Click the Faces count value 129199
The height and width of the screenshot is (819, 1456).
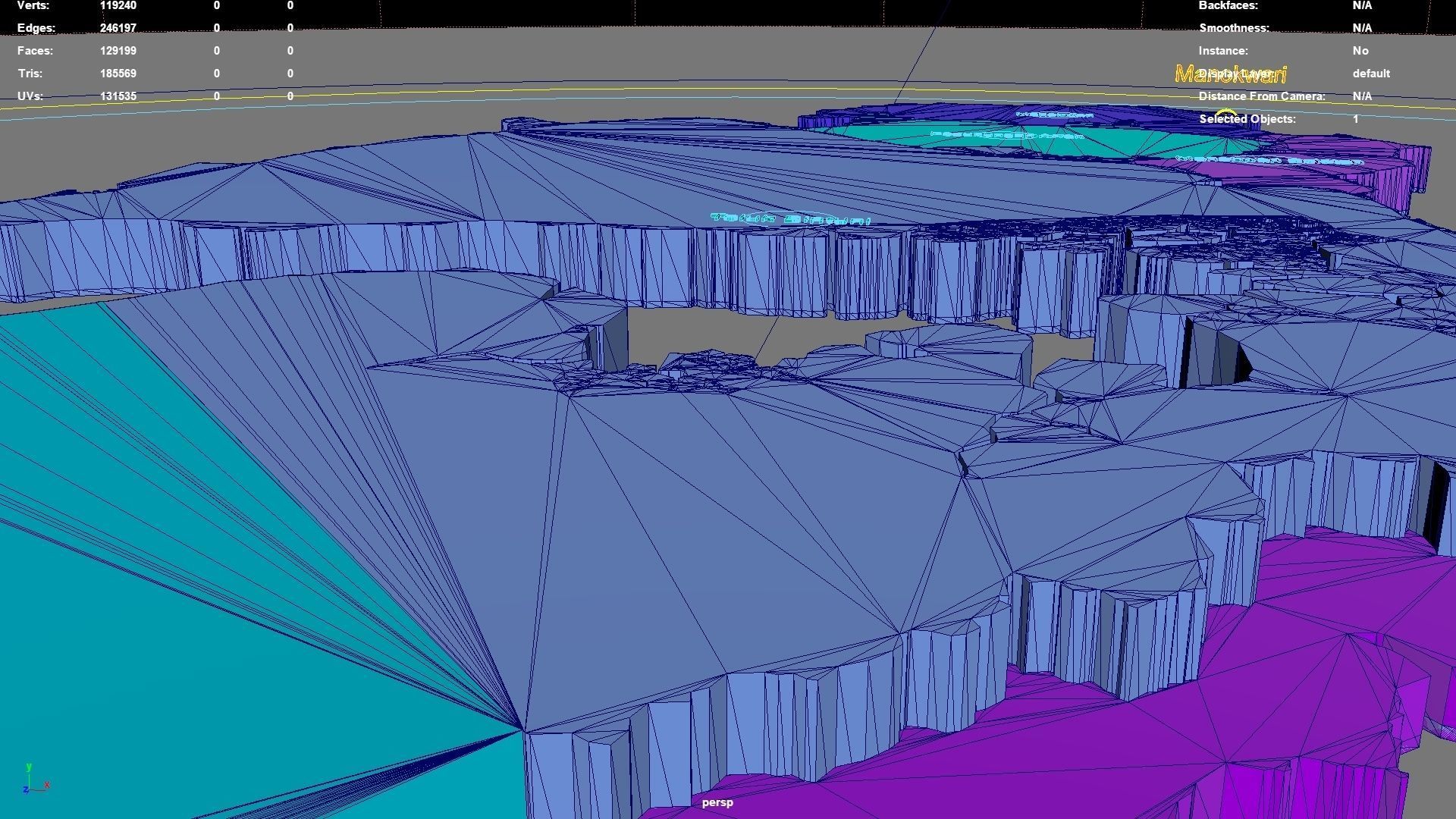[x=118, y=51]
